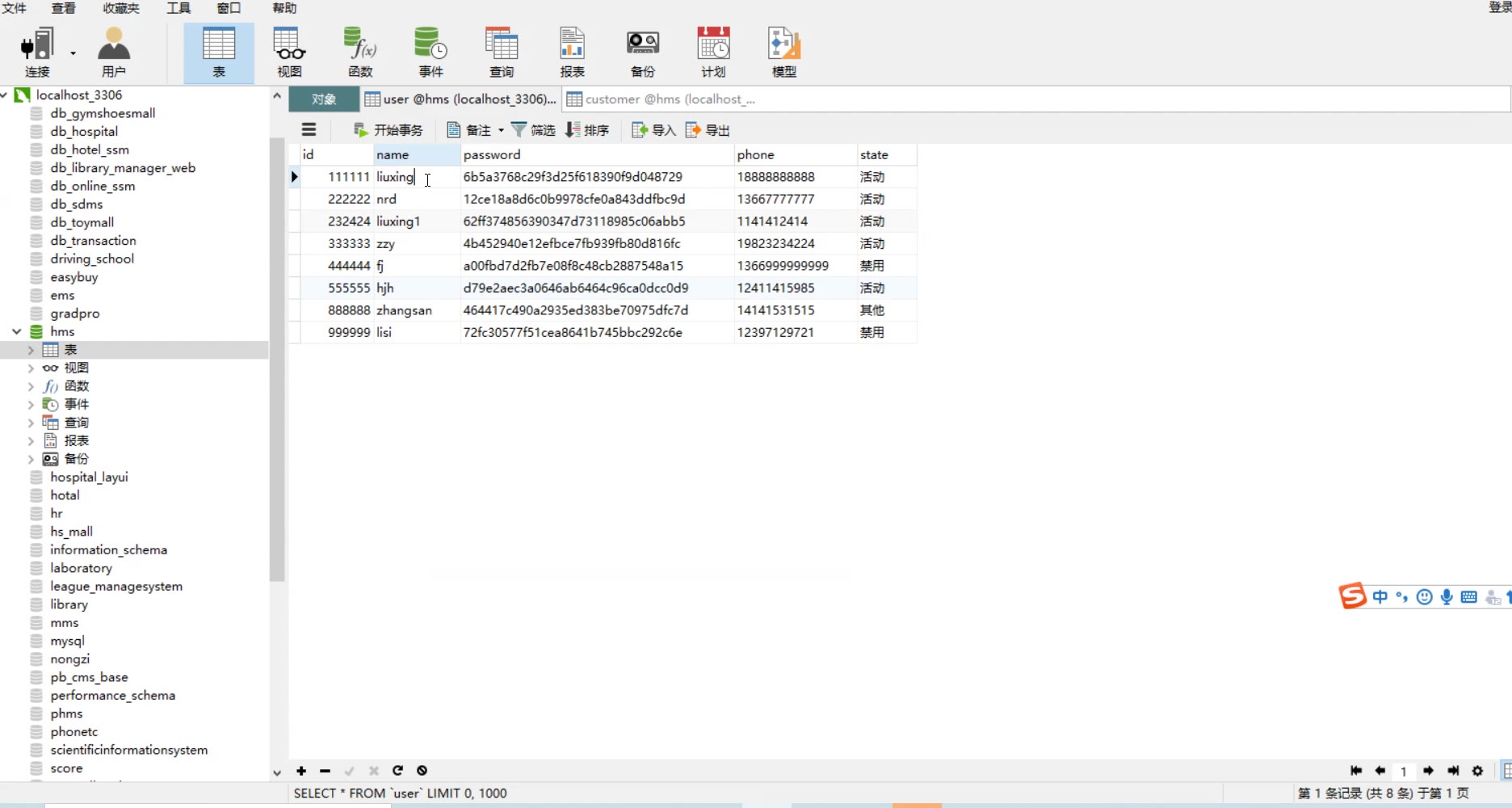This screenshot has height=808, width=1512.
Task: Click the 筛选 filter button
Action: [533, 130]
